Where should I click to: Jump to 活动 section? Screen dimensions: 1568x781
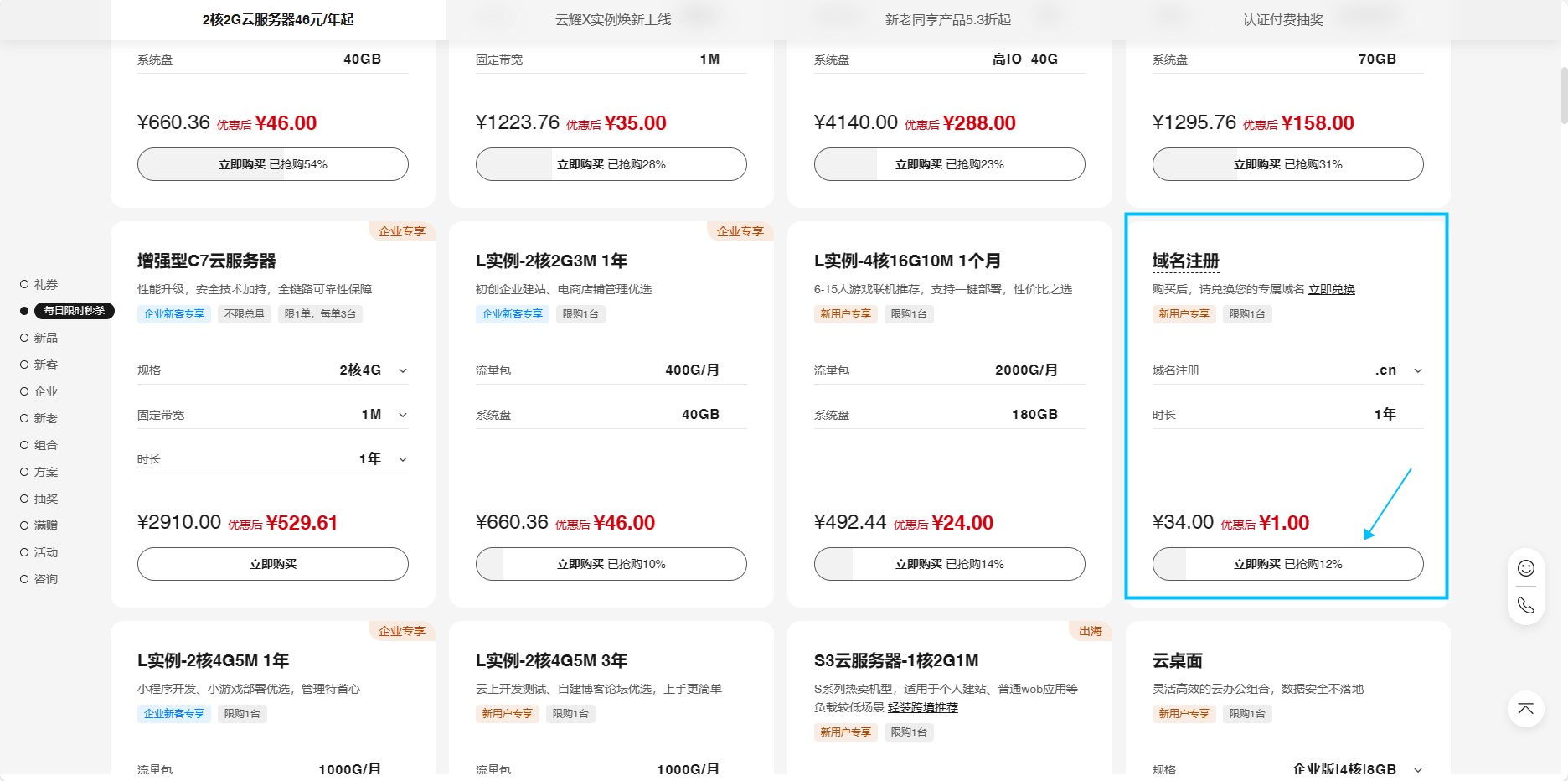[x=39, y=552]
